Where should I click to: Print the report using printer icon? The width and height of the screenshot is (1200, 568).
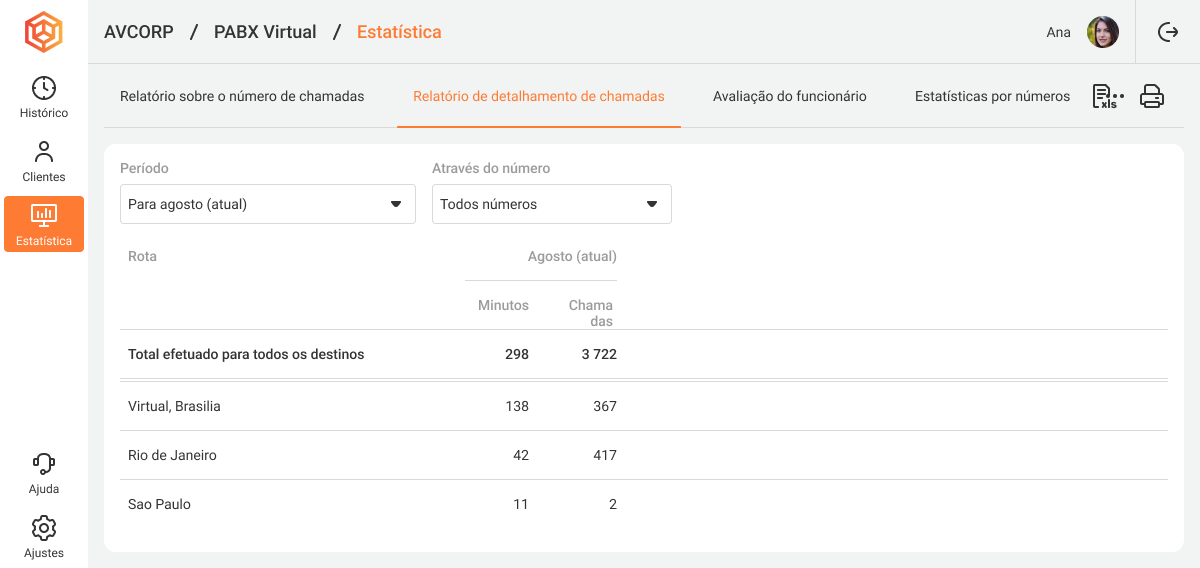(x=1152, y=96)
